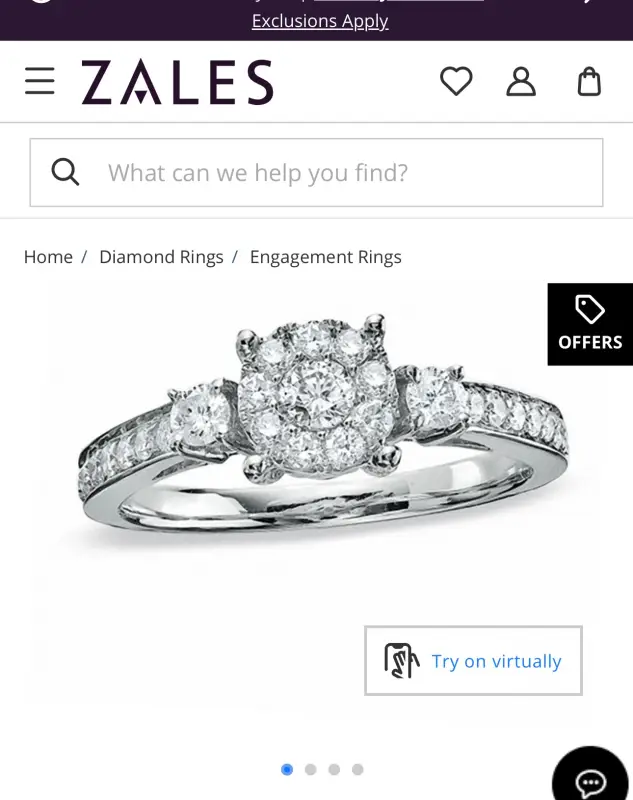This screenshot has height=800, width=633.
Task: Click the virtual try-on hand icon
Action: click(x=401, y=661)
